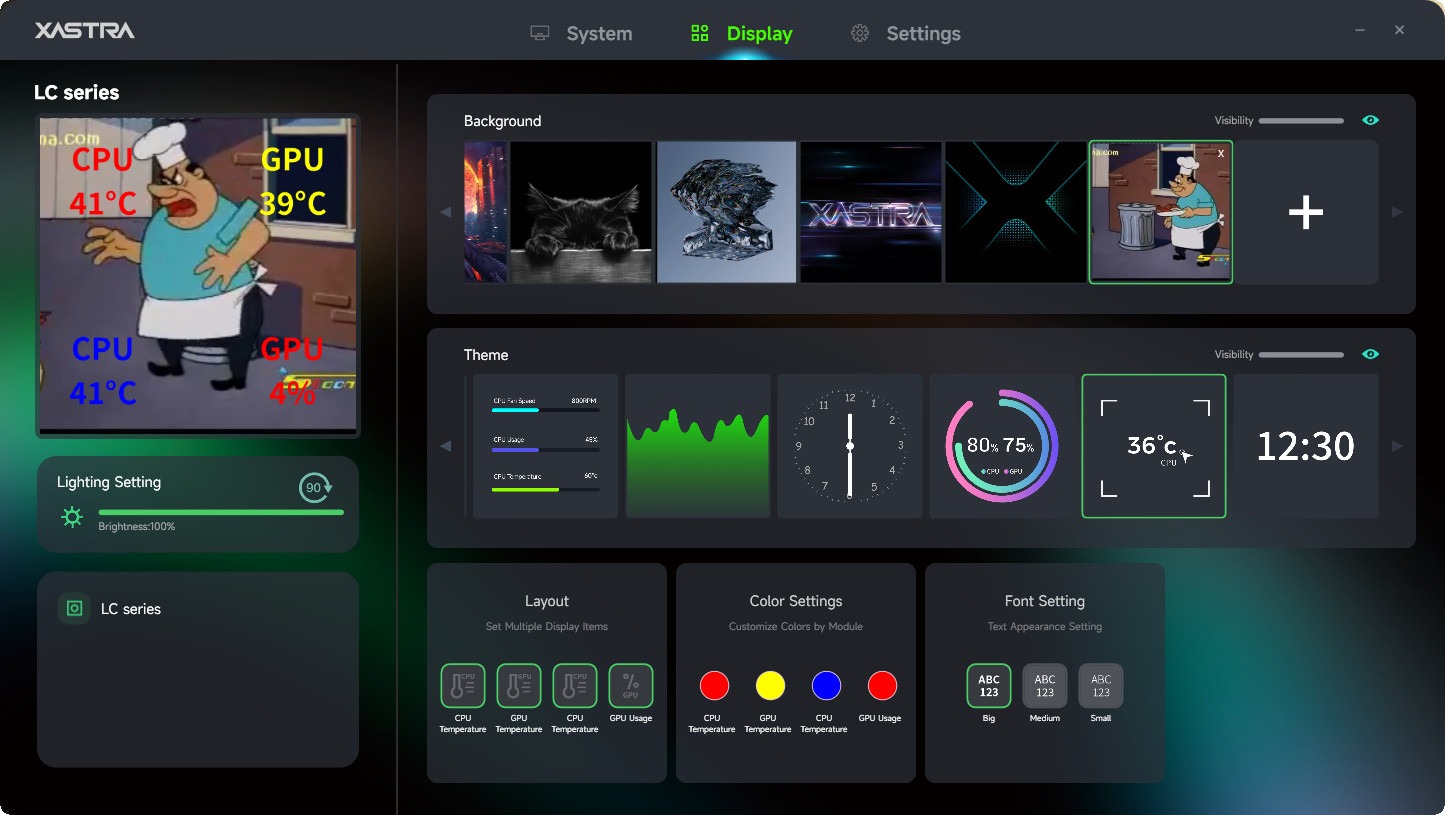Click the "Brightness:100%" label
The height and width of the screenshot is (815, 1445).
[136, 526]
